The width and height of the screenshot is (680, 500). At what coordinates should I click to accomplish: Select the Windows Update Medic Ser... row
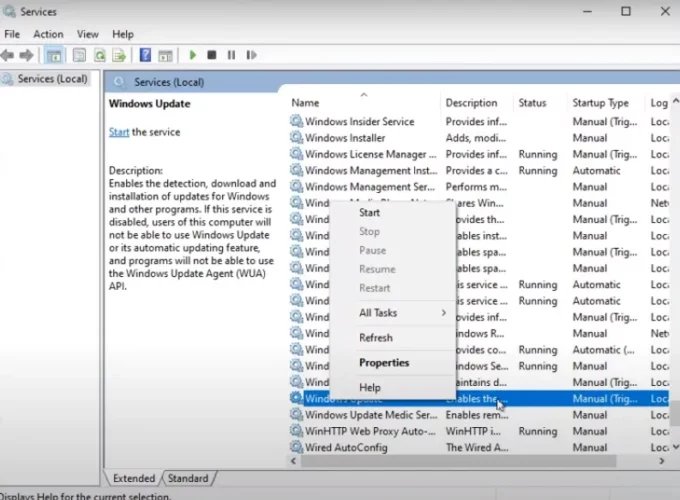[479, 415]
